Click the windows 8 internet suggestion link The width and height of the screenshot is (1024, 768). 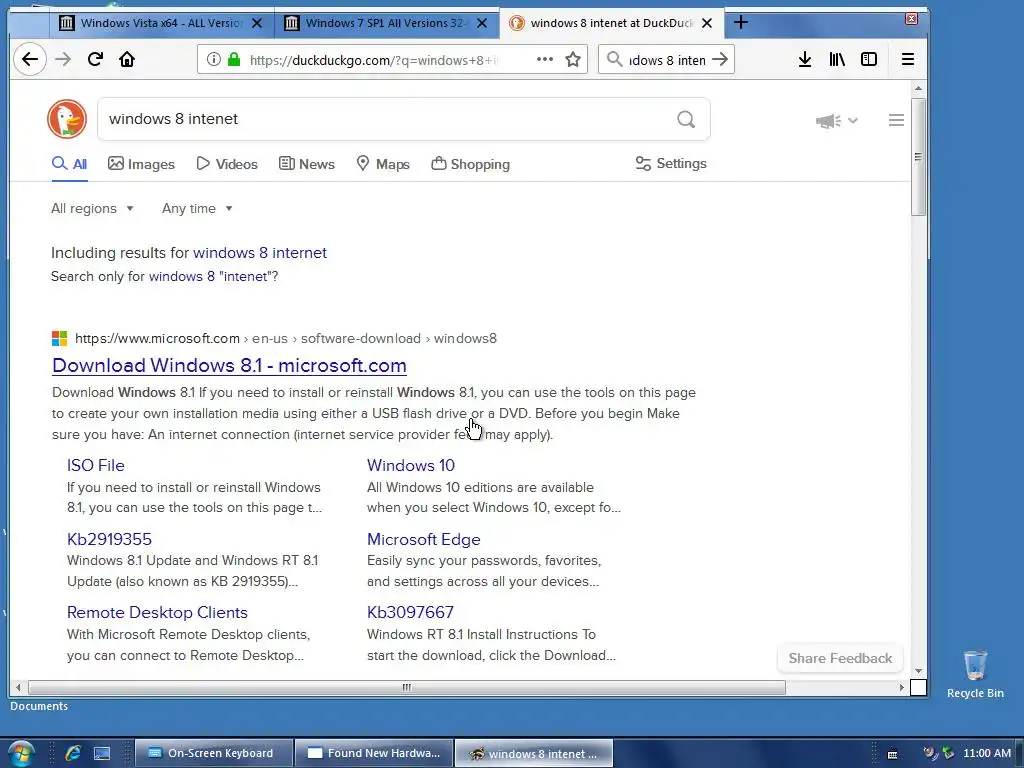pos(259,253)
